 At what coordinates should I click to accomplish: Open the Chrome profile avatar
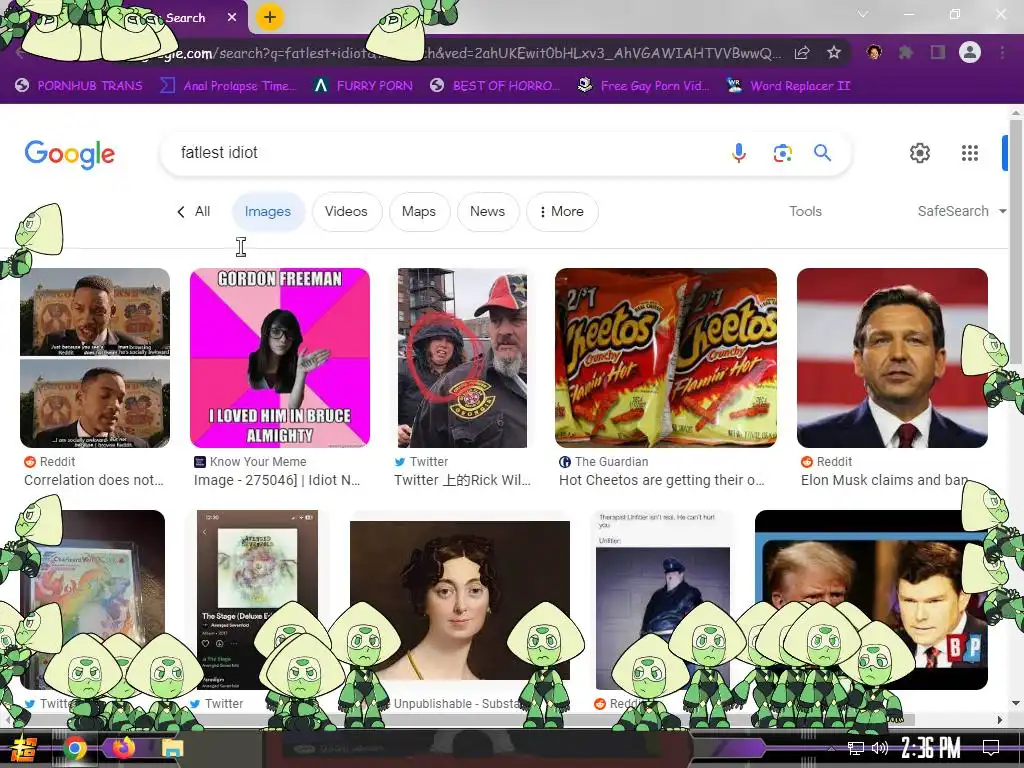tap(970, 52)
